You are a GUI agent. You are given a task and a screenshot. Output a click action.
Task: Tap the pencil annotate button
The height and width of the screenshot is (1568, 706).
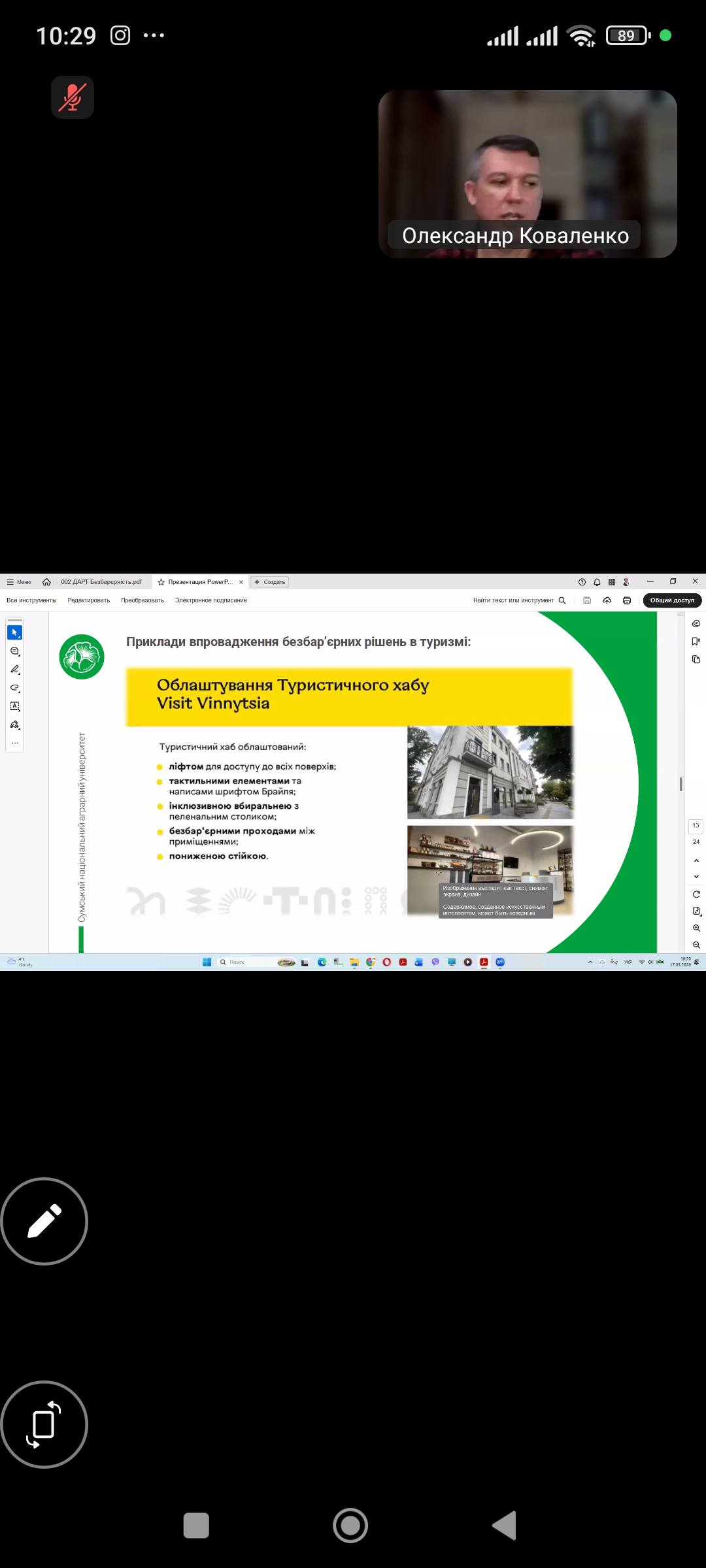(44, 1221)
